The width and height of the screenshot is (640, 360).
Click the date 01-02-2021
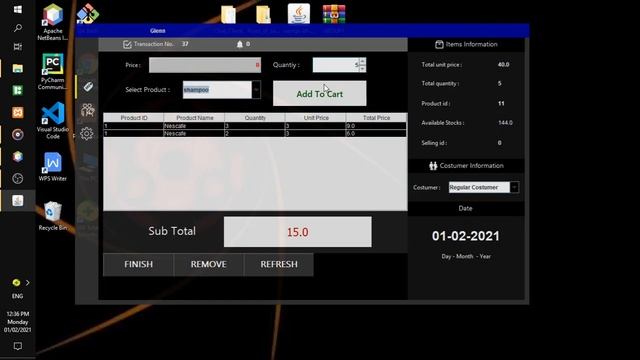(466, 236)
